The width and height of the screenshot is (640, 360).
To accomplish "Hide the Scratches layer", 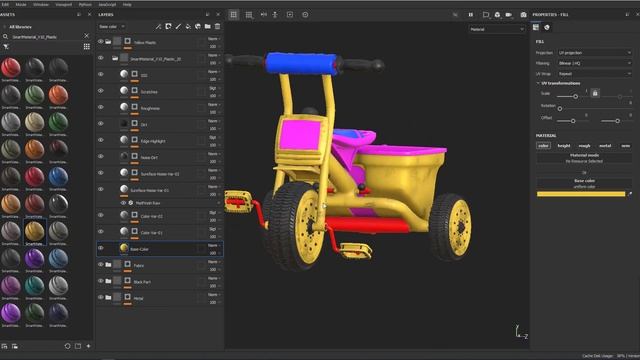I will [x=100, y=91].
